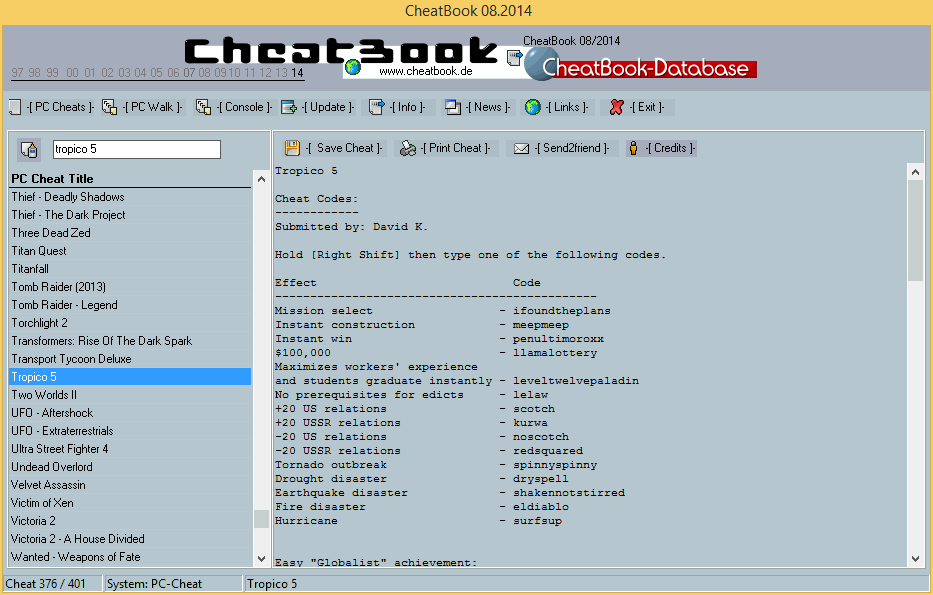Open the Links toolbar button
Viewport: 933px width, 595px height.
(x=557, y=107)
